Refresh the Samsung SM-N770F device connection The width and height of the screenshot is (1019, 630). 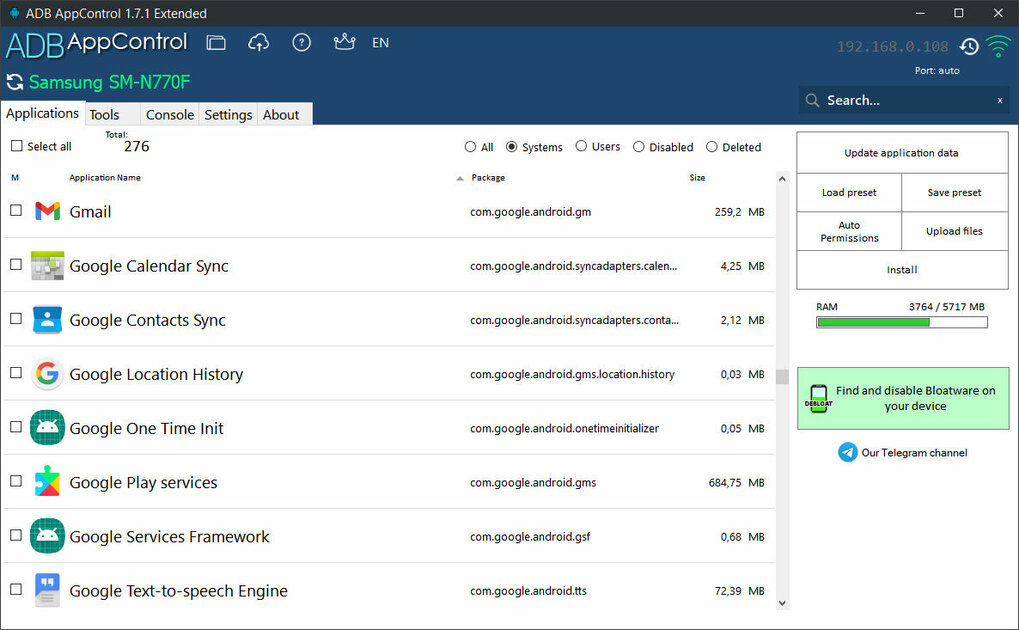point(13,82)
